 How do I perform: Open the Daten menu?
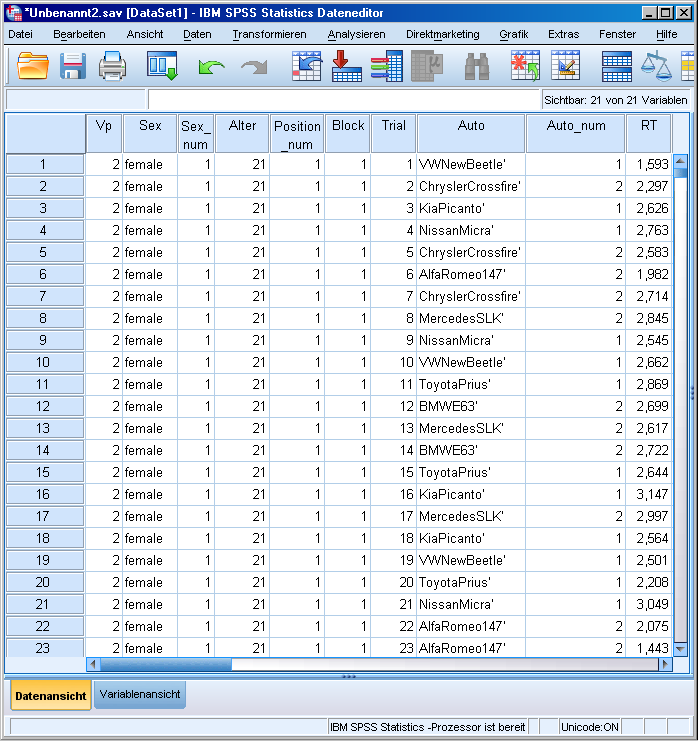(197, 34)
